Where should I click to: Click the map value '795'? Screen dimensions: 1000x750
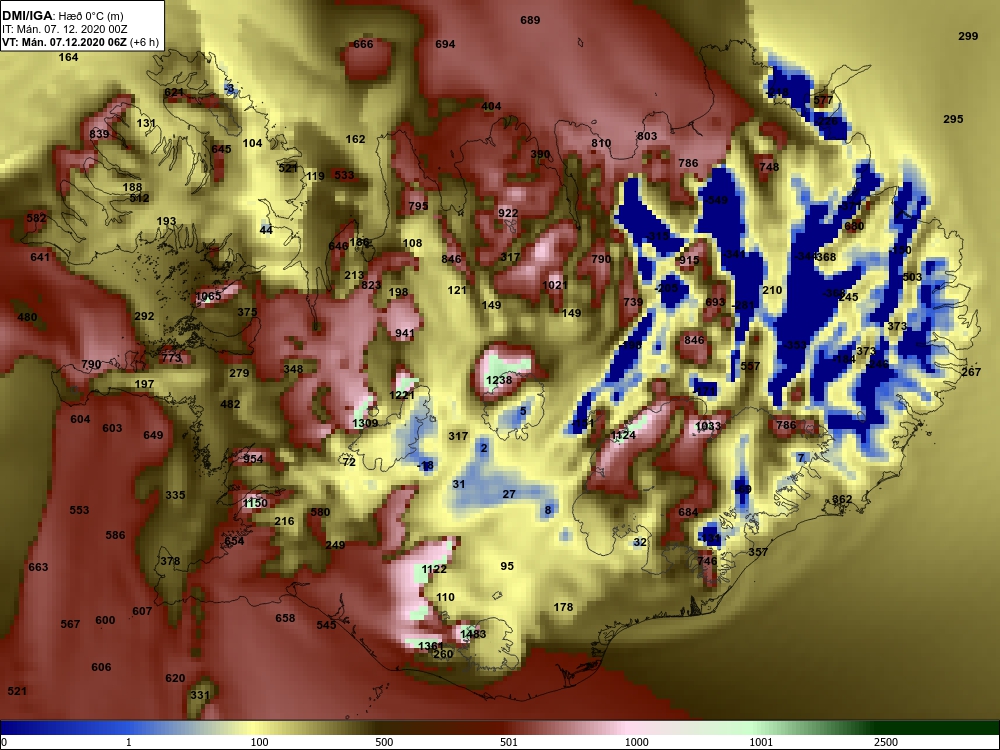[418, 207]
